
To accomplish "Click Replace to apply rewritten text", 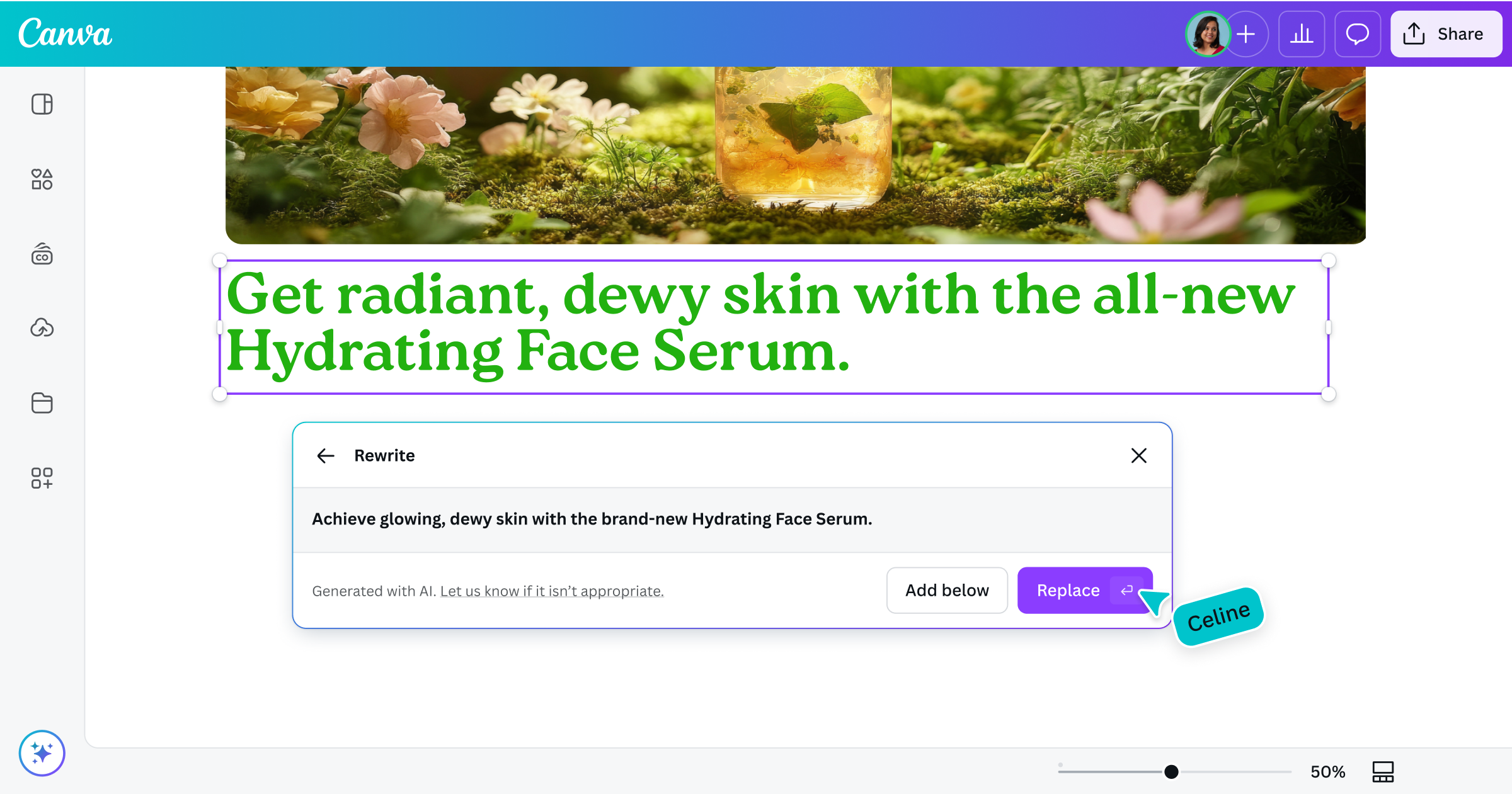I will tap(1067, 590).
